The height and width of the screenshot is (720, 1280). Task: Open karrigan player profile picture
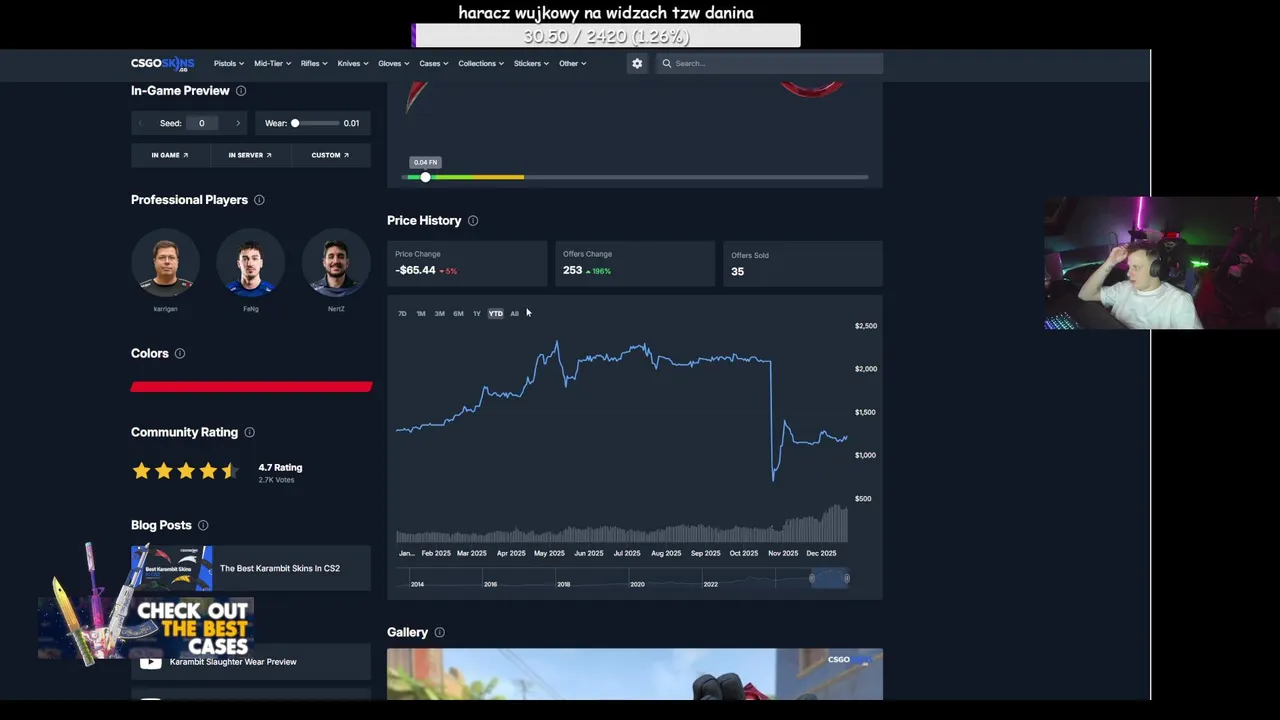coord(165,263)
